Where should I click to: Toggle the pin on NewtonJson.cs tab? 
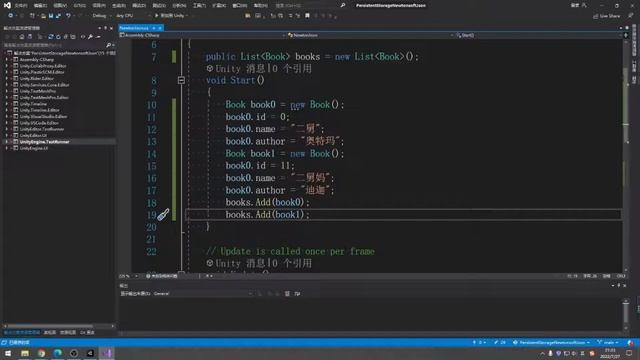(154, 28)
